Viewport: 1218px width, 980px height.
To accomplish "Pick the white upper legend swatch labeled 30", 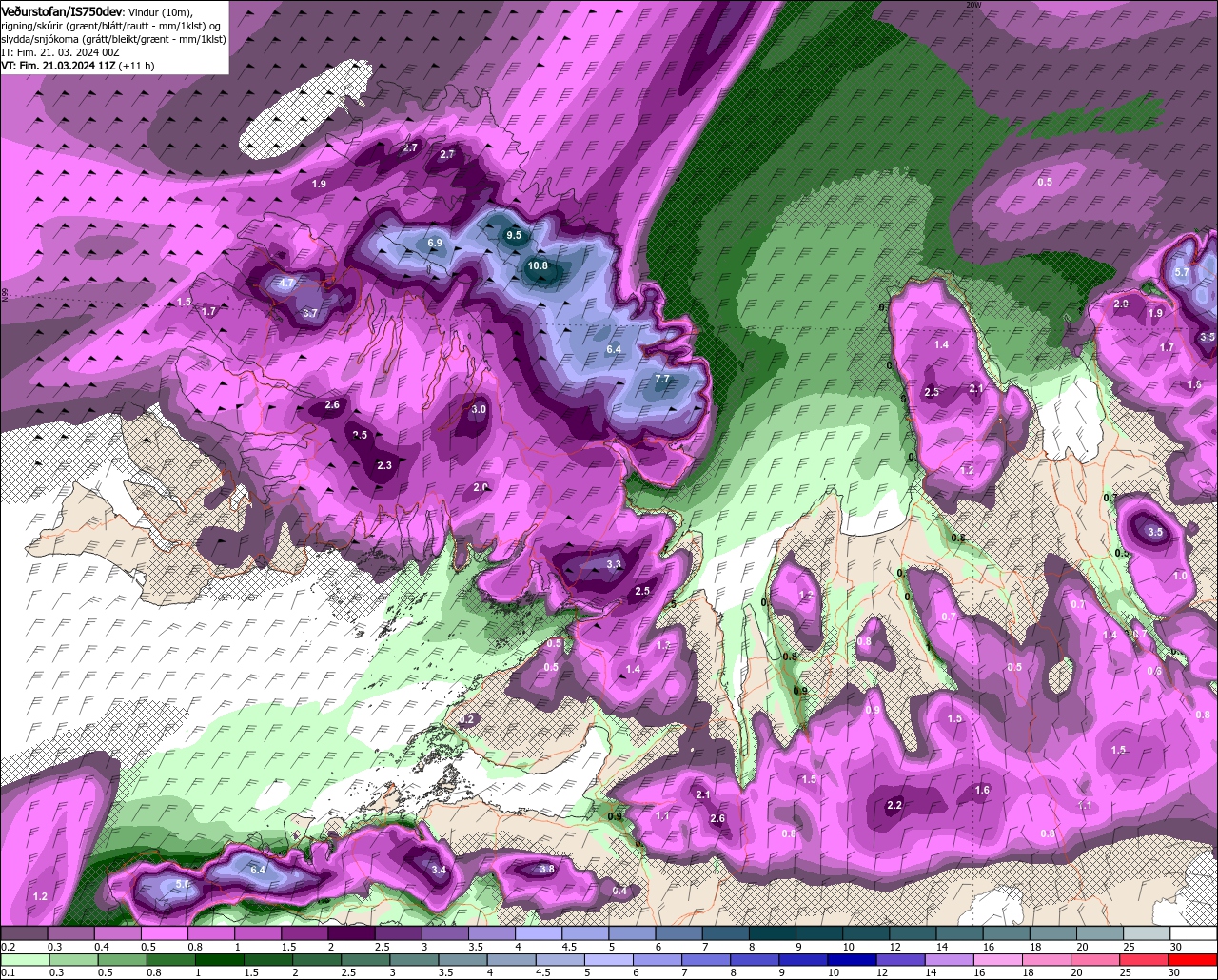I will [x=1194, y=933].
